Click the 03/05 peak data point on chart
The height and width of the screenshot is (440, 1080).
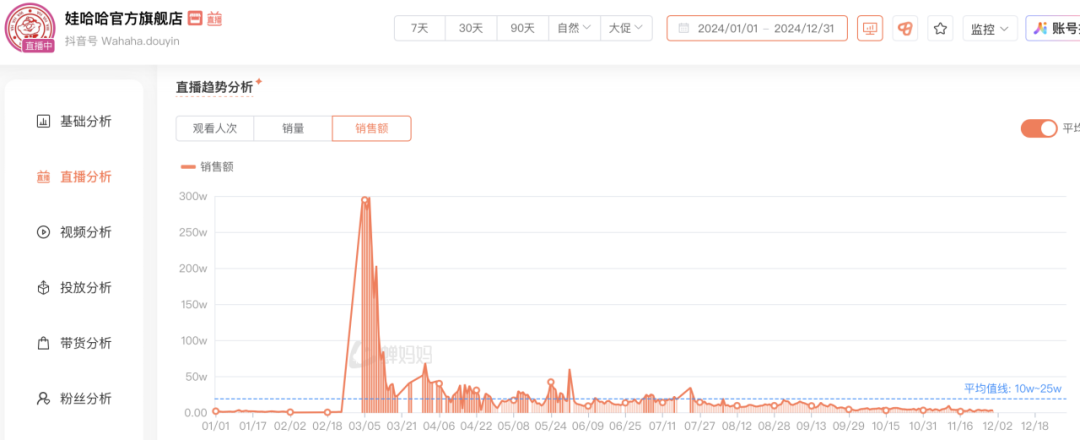[x=365, y=200]
